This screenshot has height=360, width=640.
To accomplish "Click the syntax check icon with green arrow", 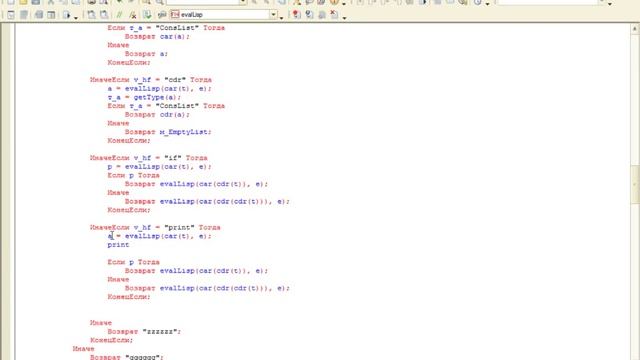I will [x=147, y=15].
